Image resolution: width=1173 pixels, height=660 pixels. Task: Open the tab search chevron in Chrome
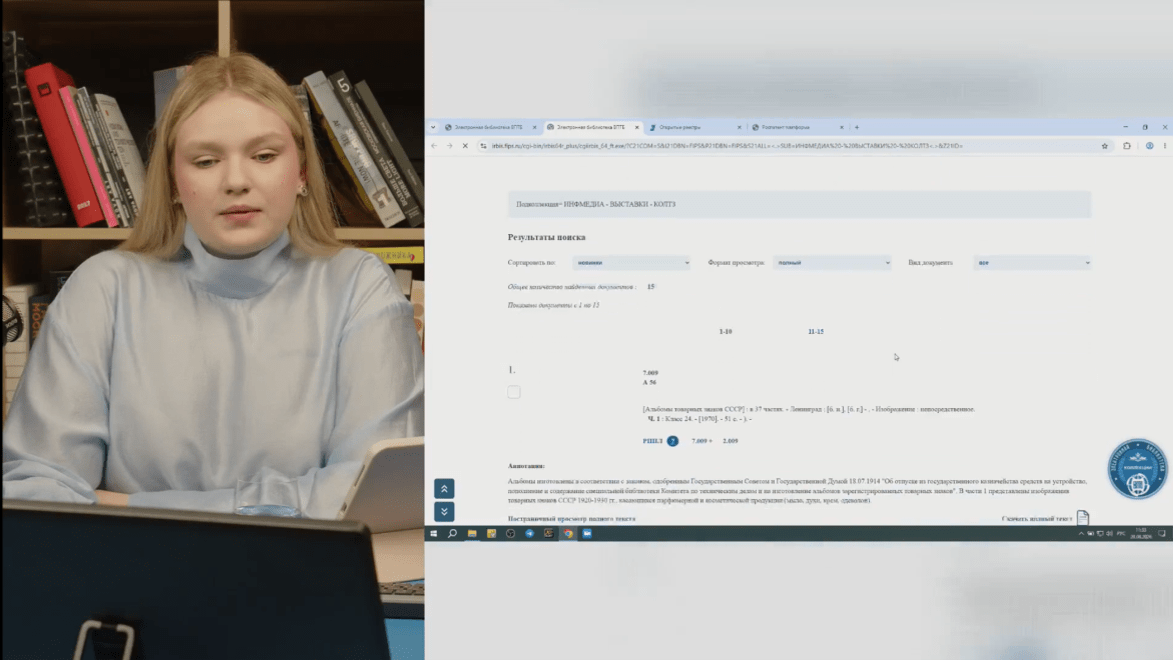tap(433, 127)
